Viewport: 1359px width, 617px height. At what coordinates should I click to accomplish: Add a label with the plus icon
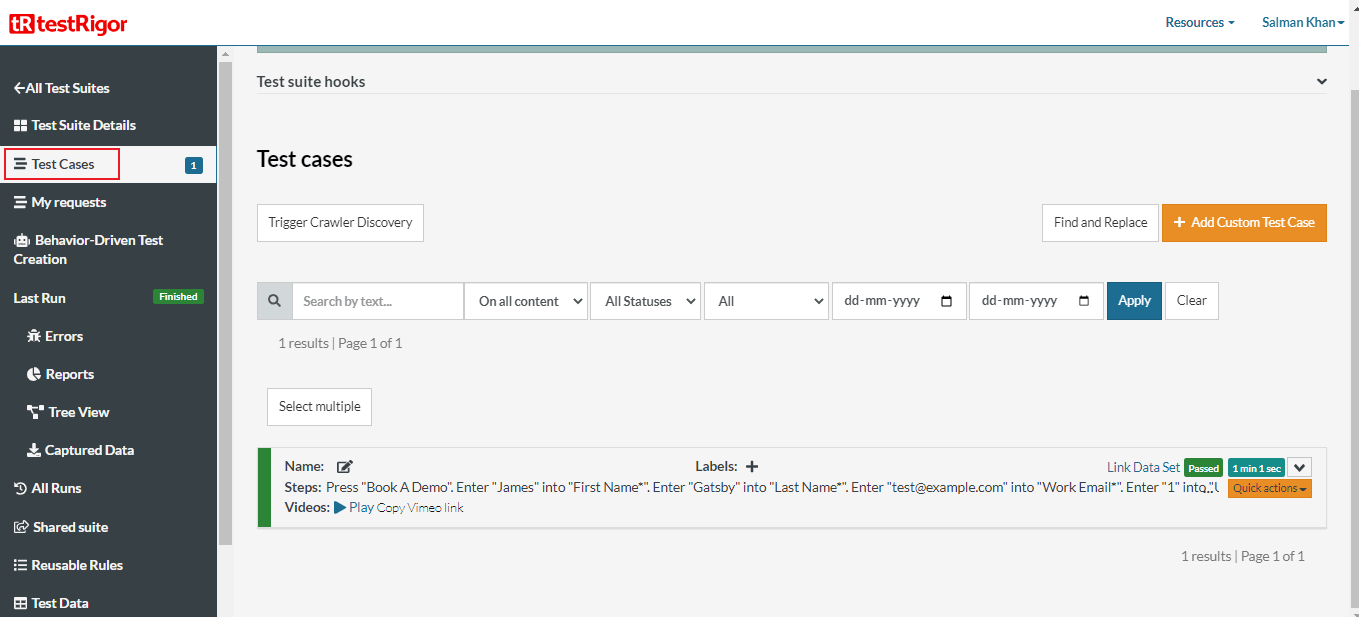pos(752,467)
